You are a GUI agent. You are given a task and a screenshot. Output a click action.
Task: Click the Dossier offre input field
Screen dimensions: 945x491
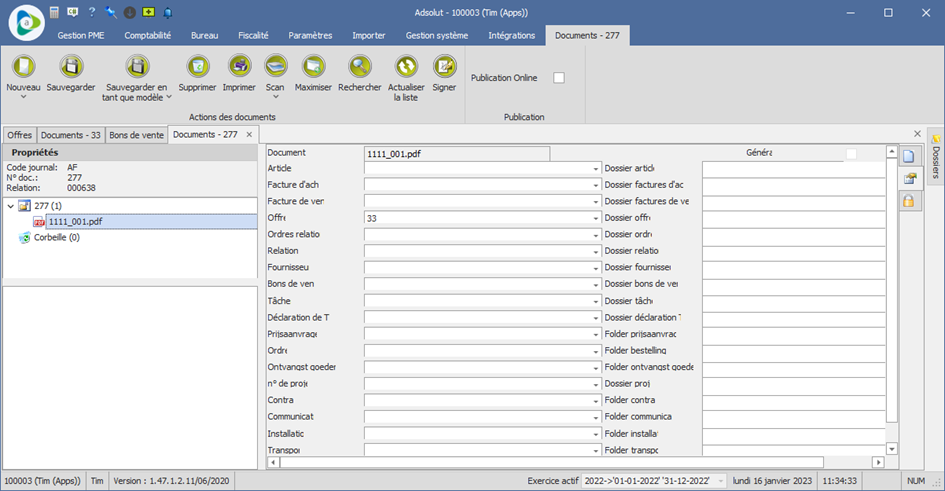coord(794,219)
